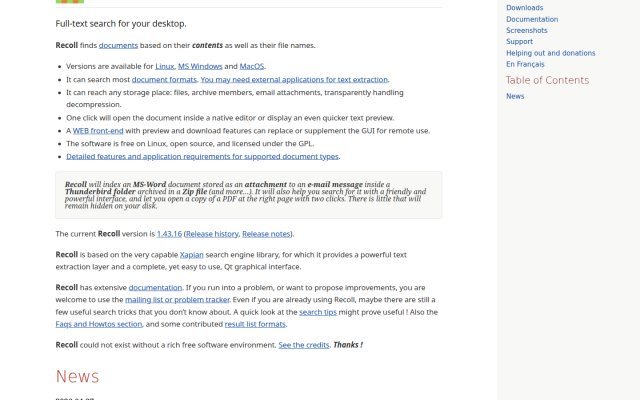This screenshot has height=400, width=640.
Task: Switch to En Français version
Action: [525, 64]
